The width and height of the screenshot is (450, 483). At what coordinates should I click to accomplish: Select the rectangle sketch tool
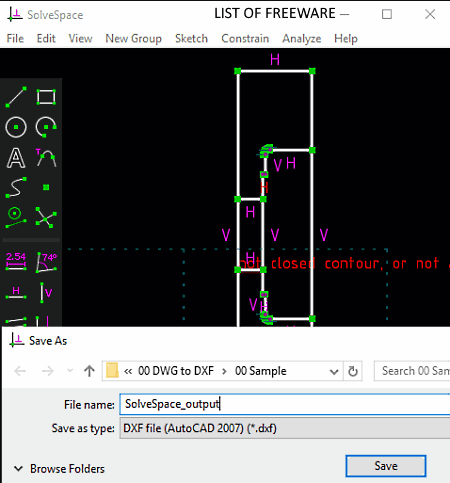[x=46, y=97]
